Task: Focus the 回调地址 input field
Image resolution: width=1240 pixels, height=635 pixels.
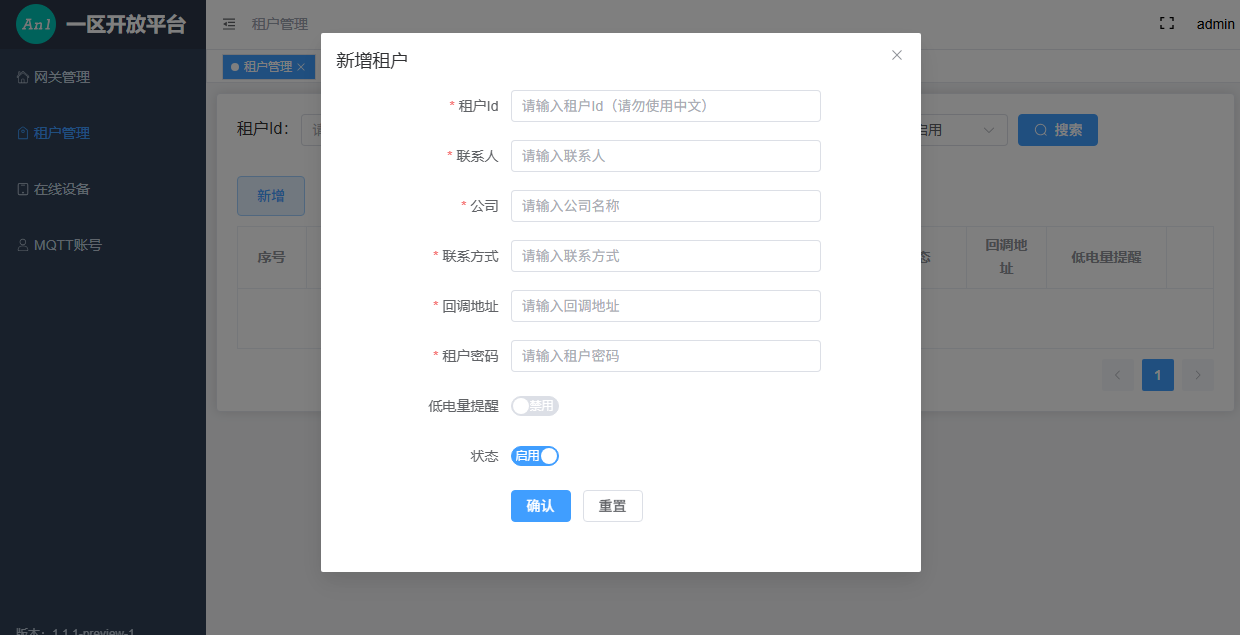Action: pyautogui.click(x=665, y=306)
